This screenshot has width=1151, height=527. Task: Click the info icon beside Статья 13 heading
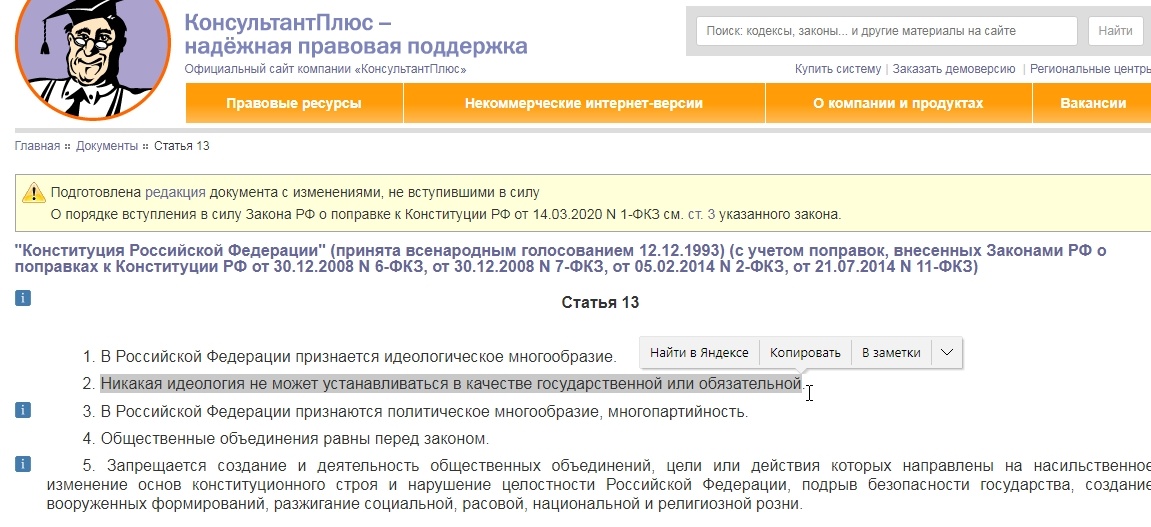point(23,298)
